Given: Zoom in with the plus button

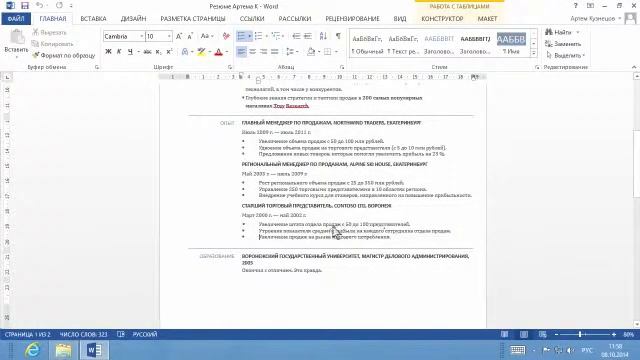Looking at the screenshot, I should click(x=613, y=334).
